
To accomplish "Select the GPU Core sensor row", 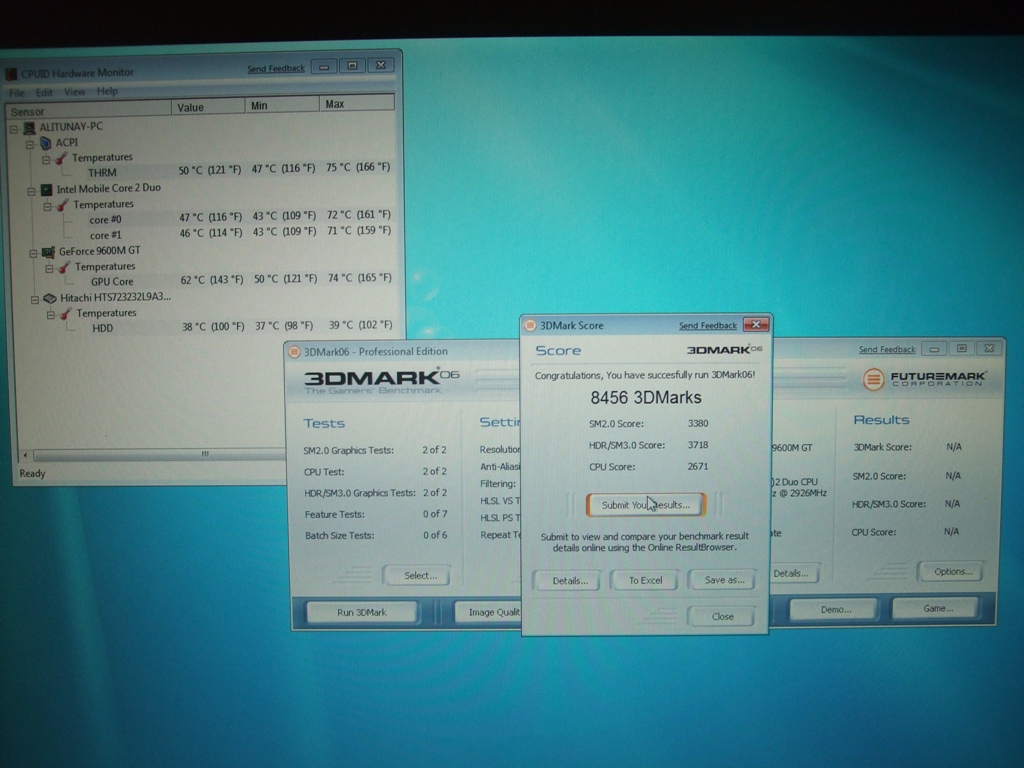I will tap(232, 280).
